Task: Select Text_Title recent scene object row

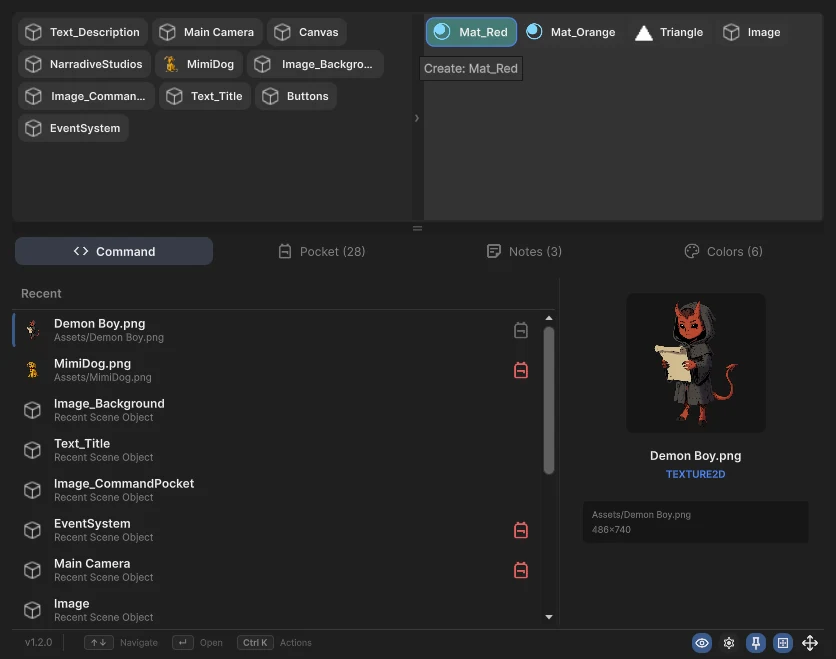Action: click(x=277, y=450)
